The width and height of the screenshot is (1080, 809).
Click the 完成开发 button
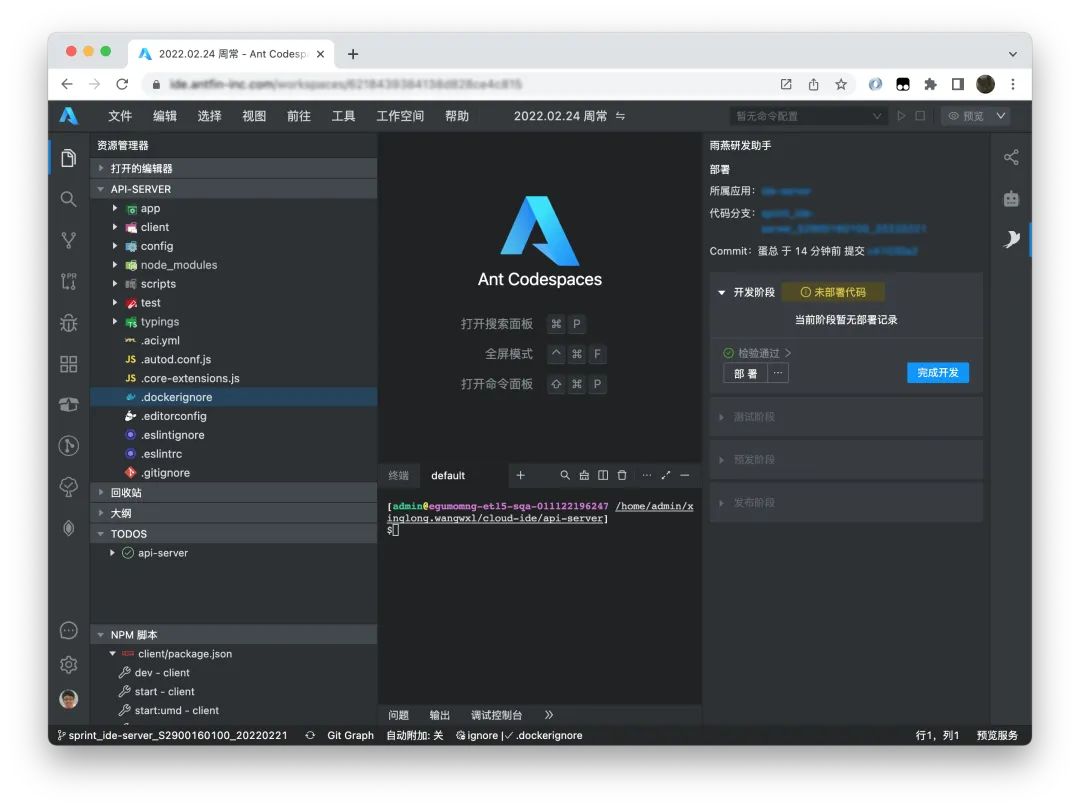[x=937, y=372]
